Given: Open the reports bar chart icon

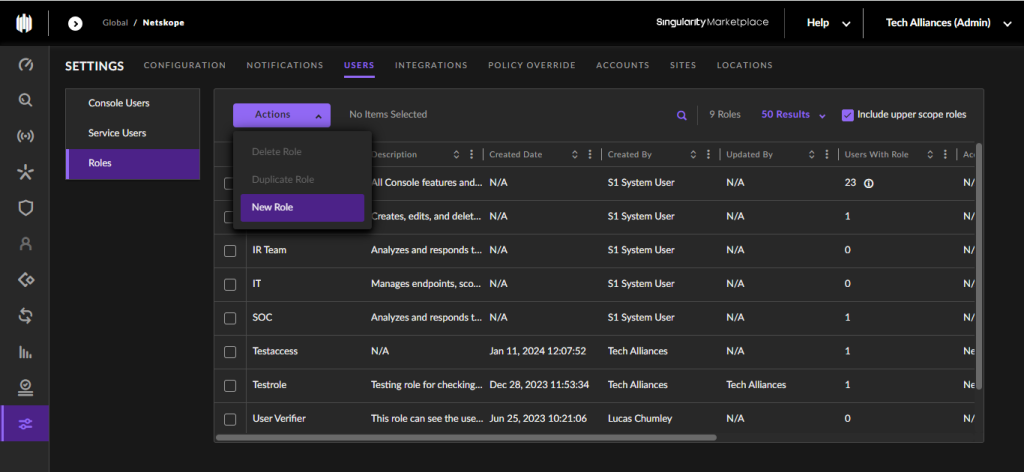Looking at the screenshot, I should (x=25, y=353).
